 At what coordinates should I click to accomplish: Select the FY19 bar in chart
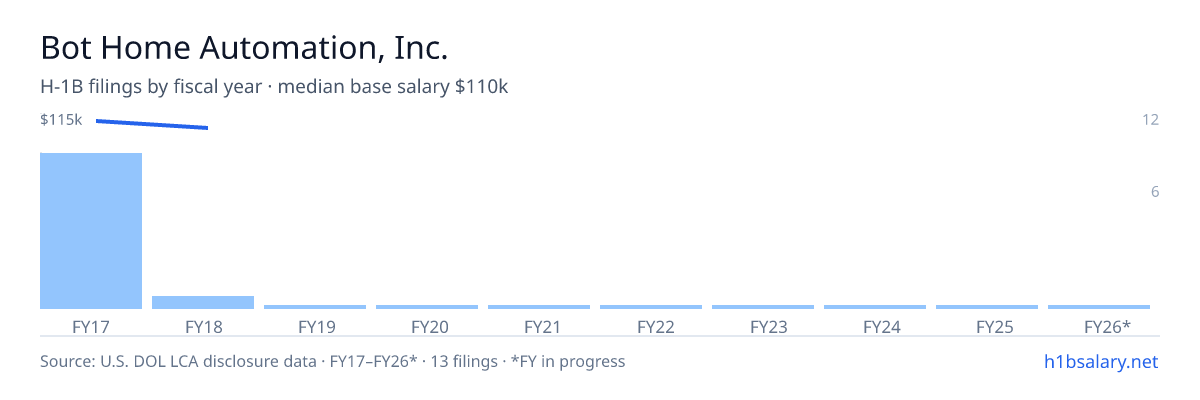[x=315, y=307]
